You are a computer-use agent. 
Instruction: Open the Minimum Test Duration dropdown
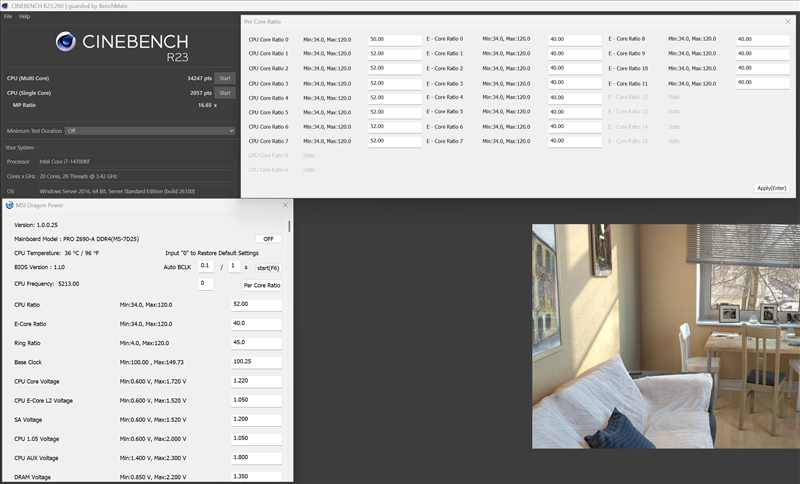point(150,131)
